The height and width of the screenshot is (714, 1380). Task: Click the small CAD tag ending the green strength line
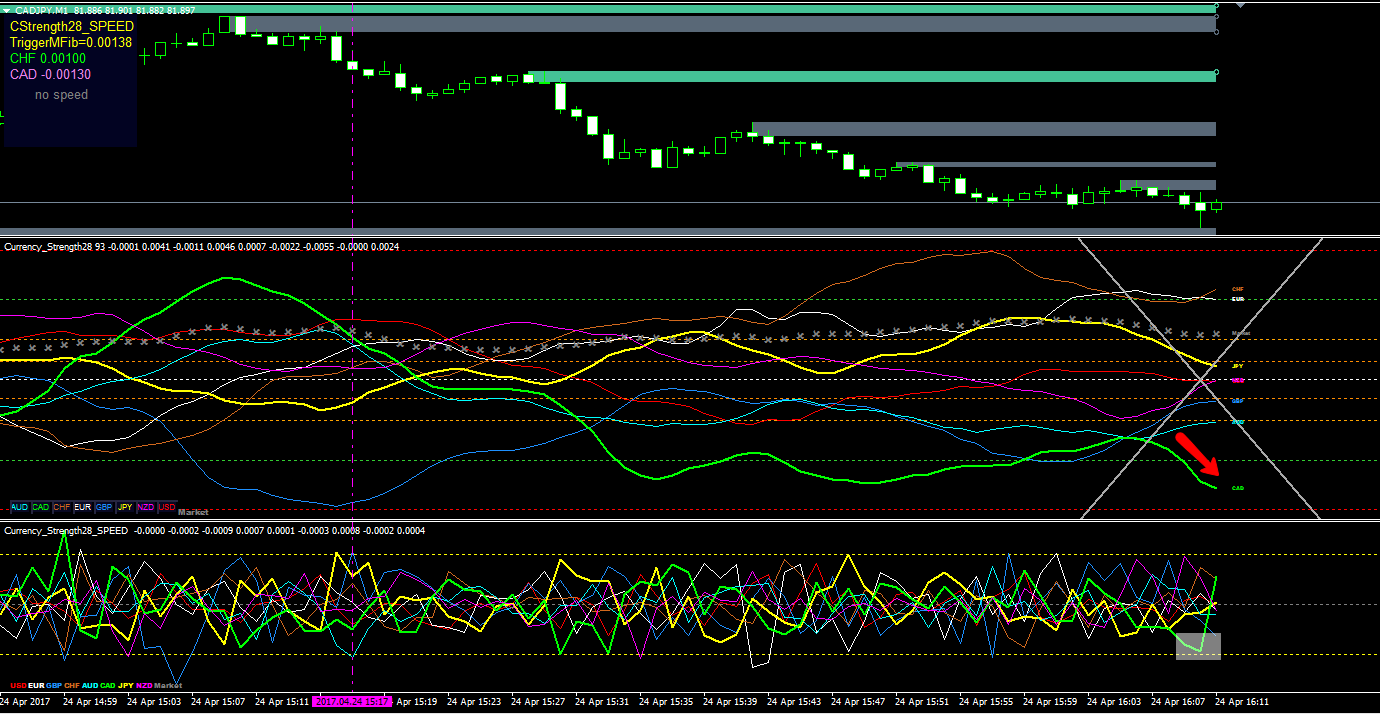coord(1237,488)
